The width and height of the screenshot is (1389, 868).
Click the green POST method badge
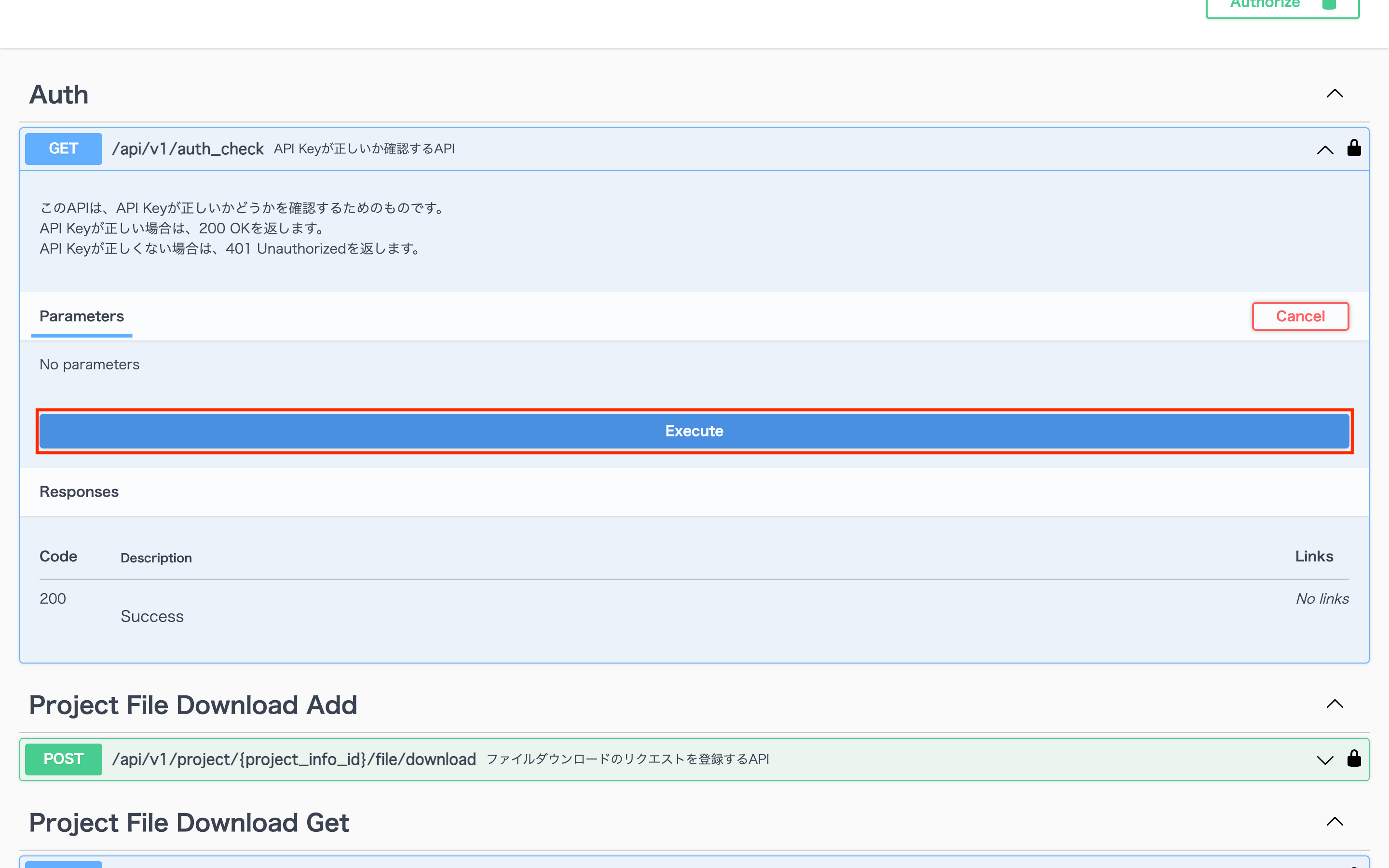[64, 759]
